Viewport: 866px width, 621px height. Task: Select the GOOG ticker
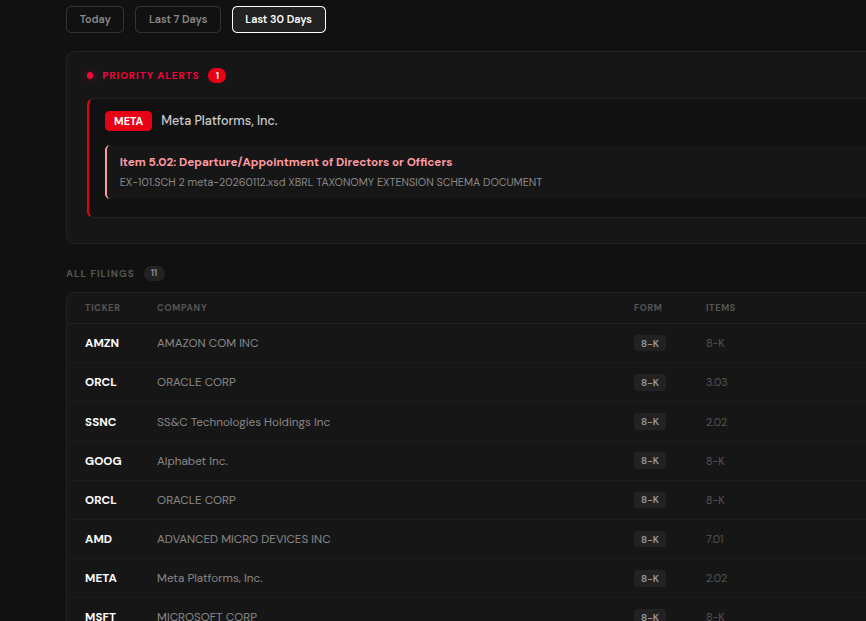pyautogui.click(x=103, y=461)
